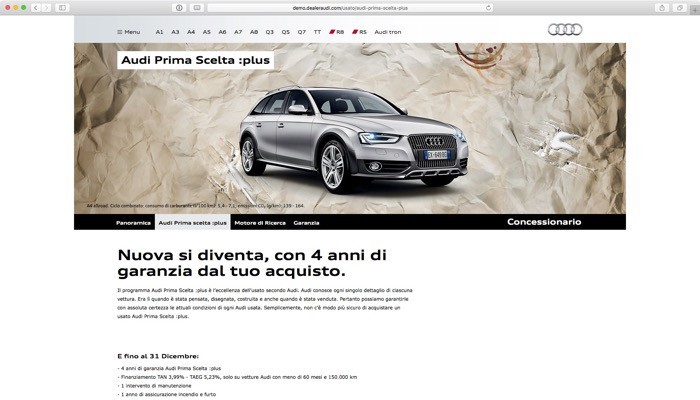Click the '4 anni di garanzia Audi Prima Scelta' bullet

pos(169,368)
